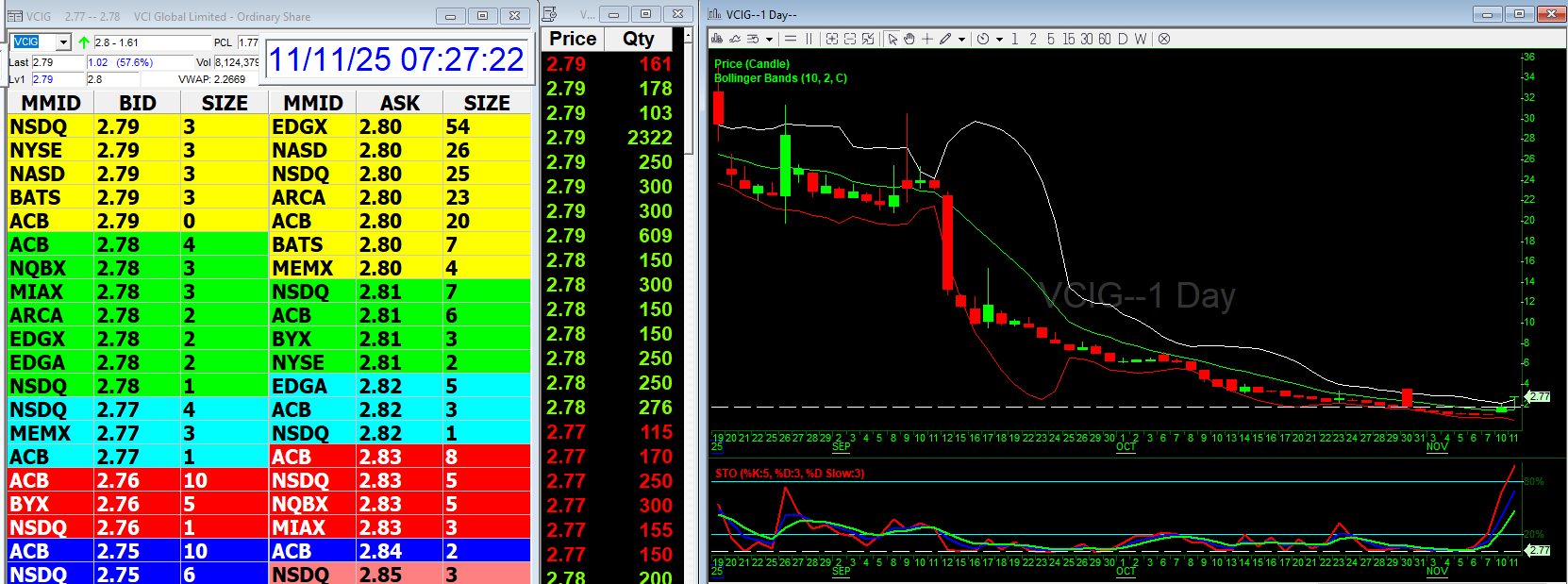1568x584 pixels.
Task: Select the 60 minute timeframe button
Action: pyautogui.click(x=1104, y=39)
